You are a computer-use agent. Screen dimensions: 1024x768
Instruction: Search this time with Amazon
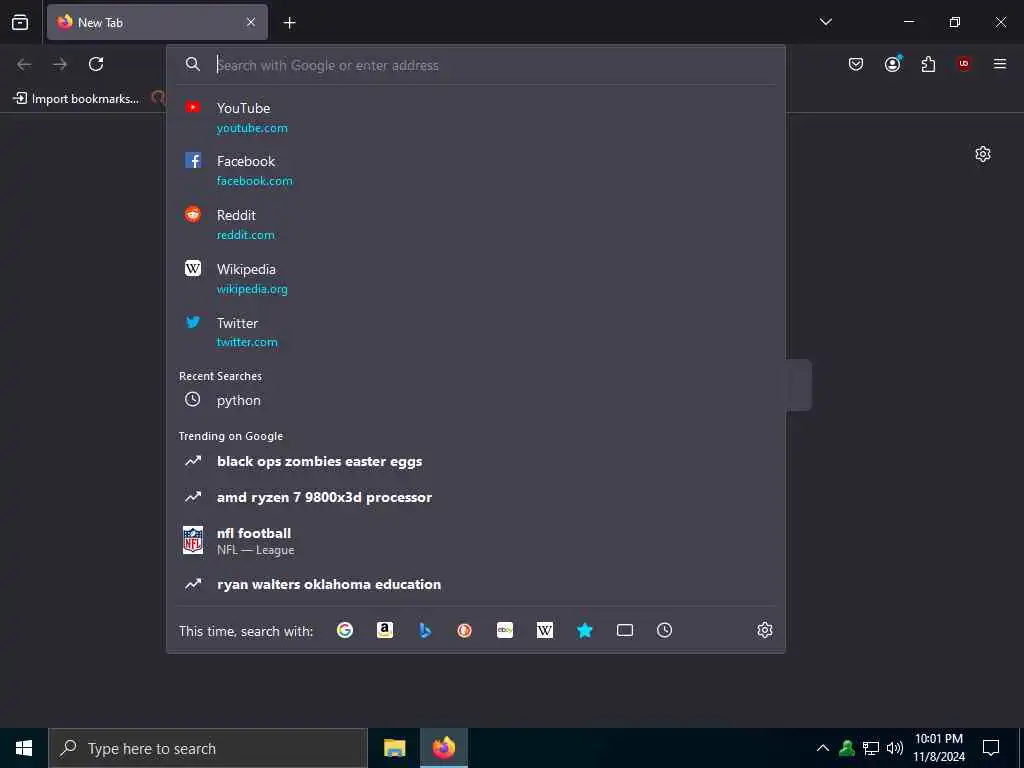[385, 630]
